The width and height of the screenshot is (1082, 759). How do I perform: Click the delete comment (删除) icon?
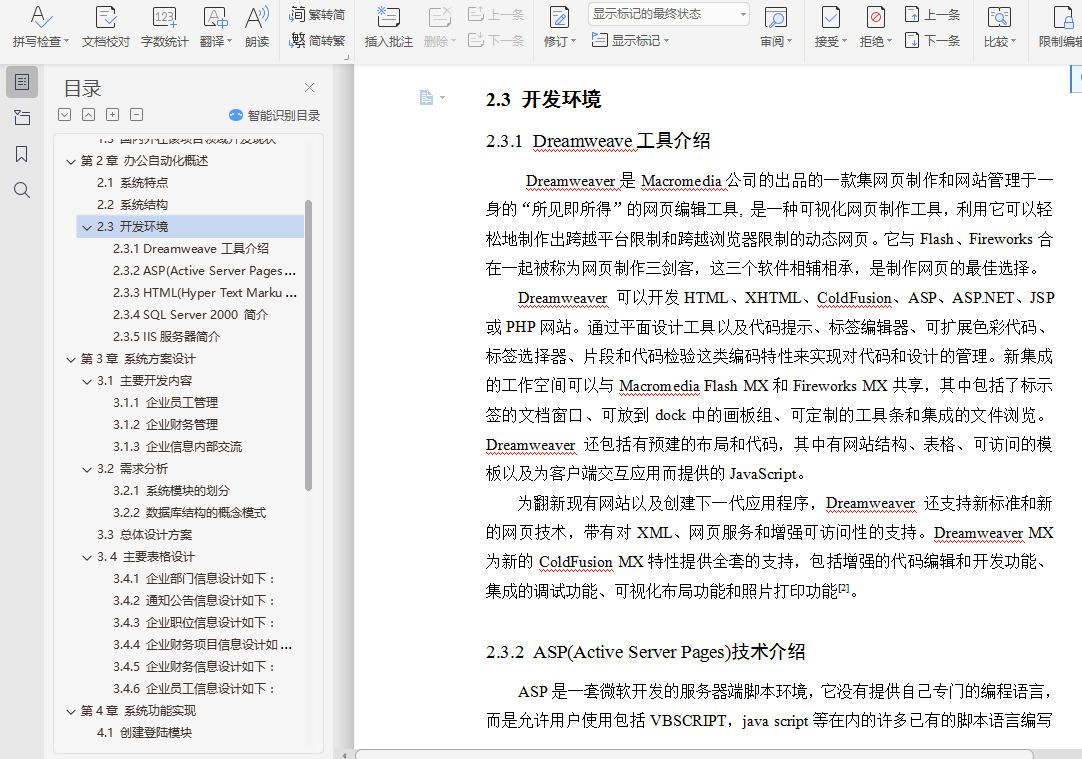440,18
